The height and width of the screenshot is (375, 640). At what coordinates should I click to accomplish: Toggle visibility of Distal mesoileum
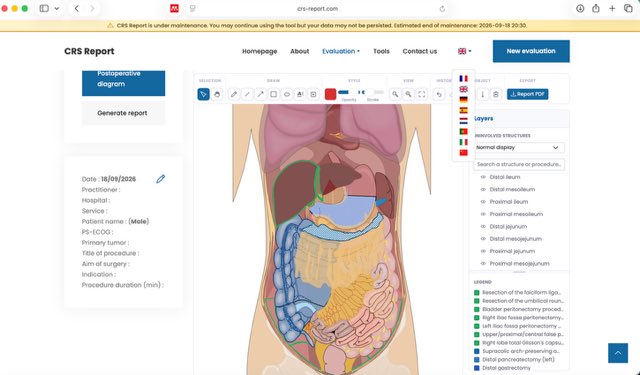[483, 189]
